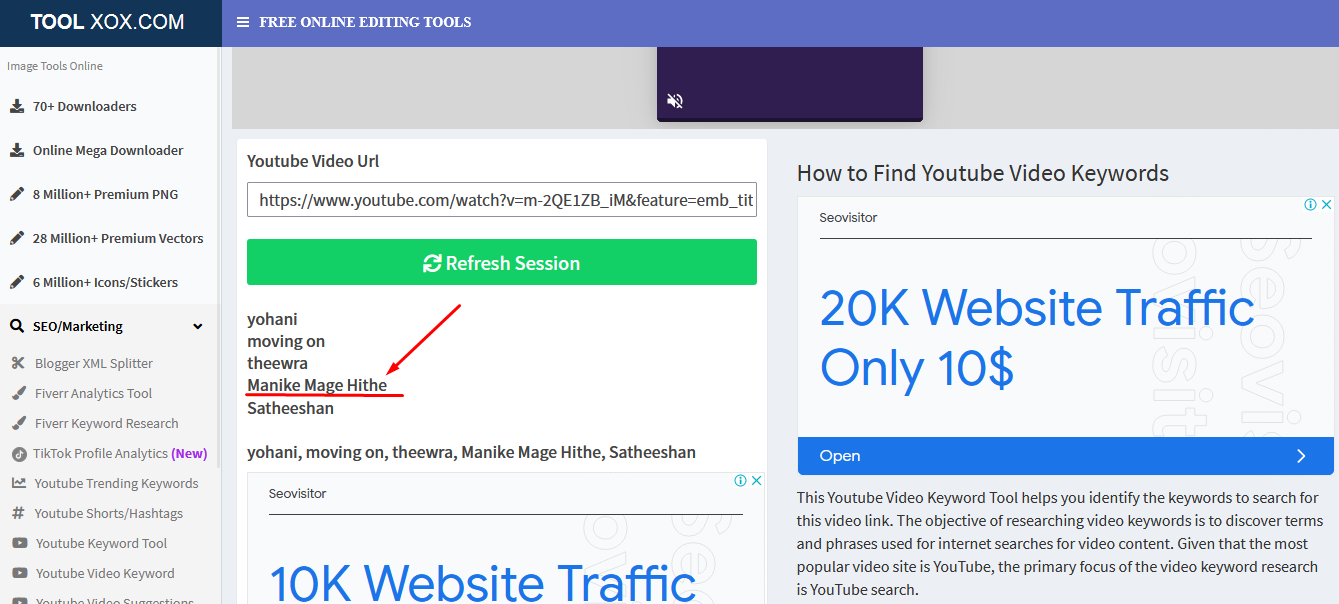Screen dimensions: 1339x604
Task: Click the pencil icon beside 28 Million+ Premium Vectors
Action: point(17,238)
